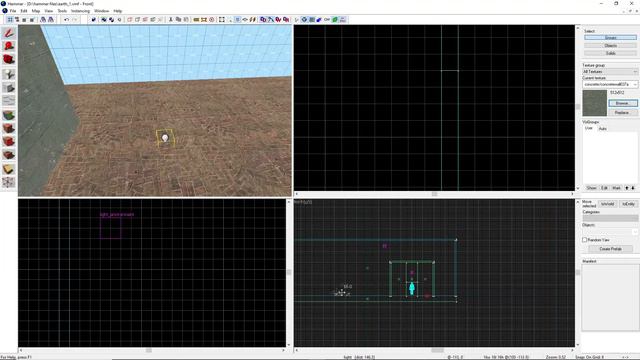Image resolution: width=640 pixels, height=360 pixels.
Task: Click the current texture preview thumbnail
Action: pos(594,103)
